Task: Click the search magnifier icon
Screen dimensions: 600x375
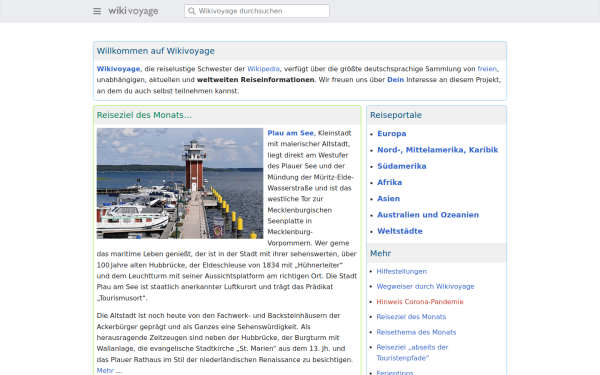Action: [x=192, y=11]
